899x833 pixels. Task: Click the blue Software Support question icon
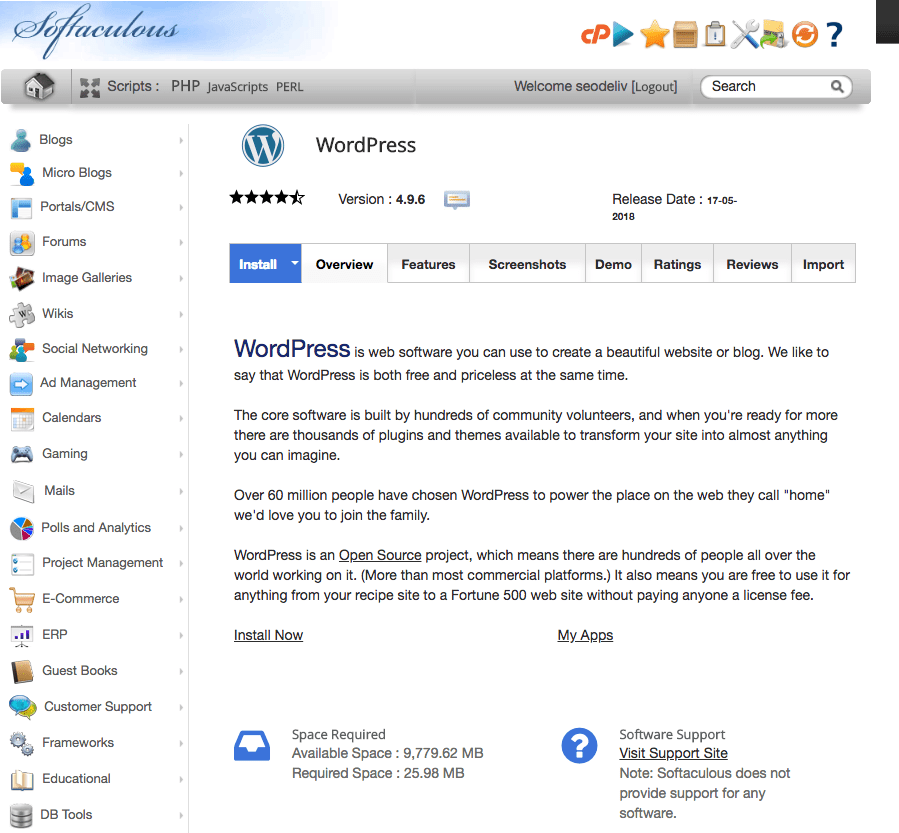coord(579,746)
